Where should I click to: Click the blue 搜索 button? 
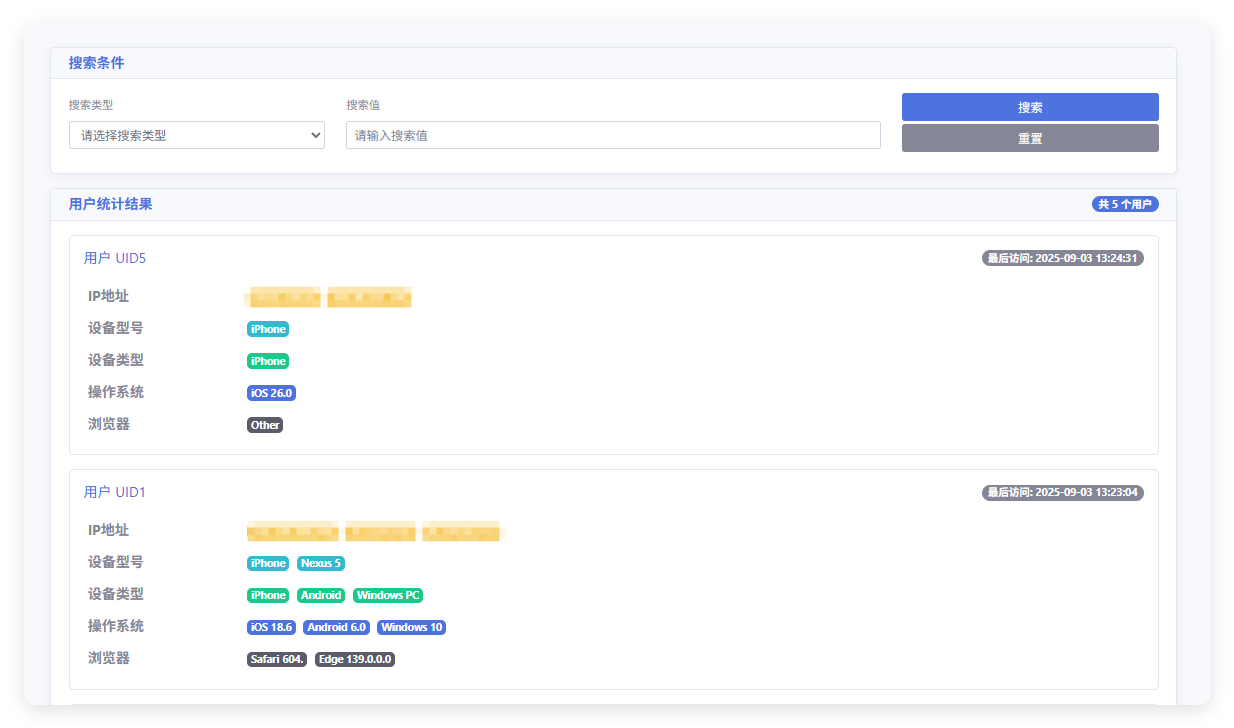coord(1030,107)
